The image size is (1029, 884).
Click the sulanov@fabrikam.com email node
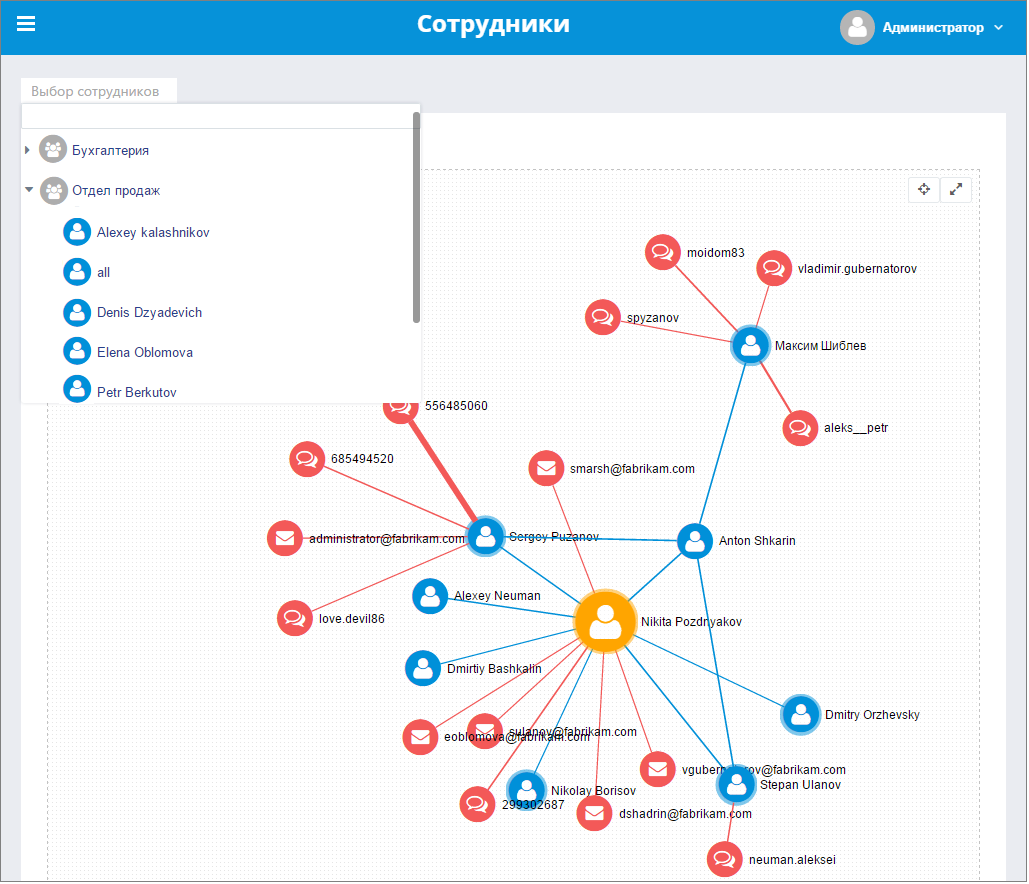[x=485, y=730]
